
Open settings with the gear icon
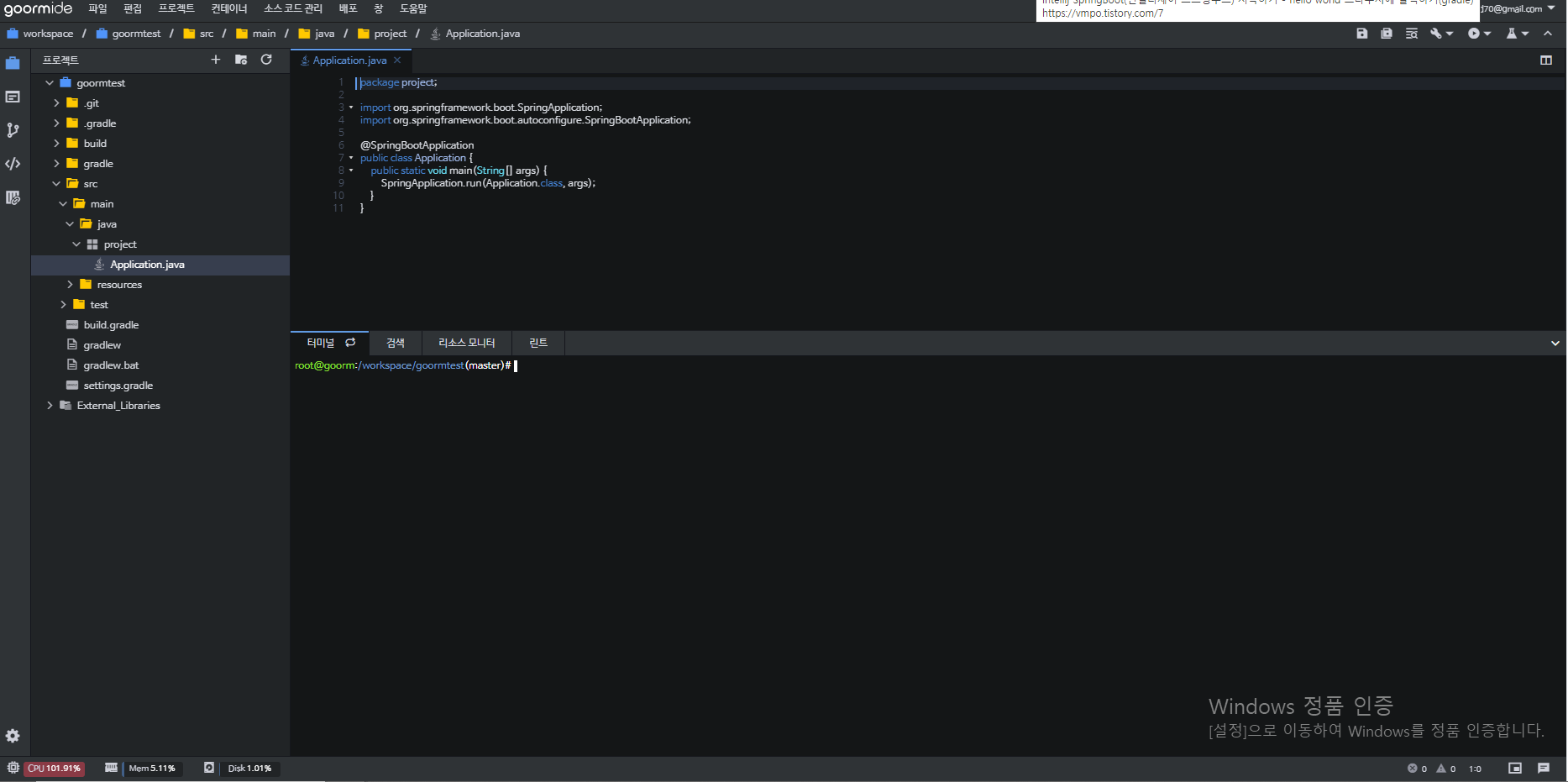13,736
